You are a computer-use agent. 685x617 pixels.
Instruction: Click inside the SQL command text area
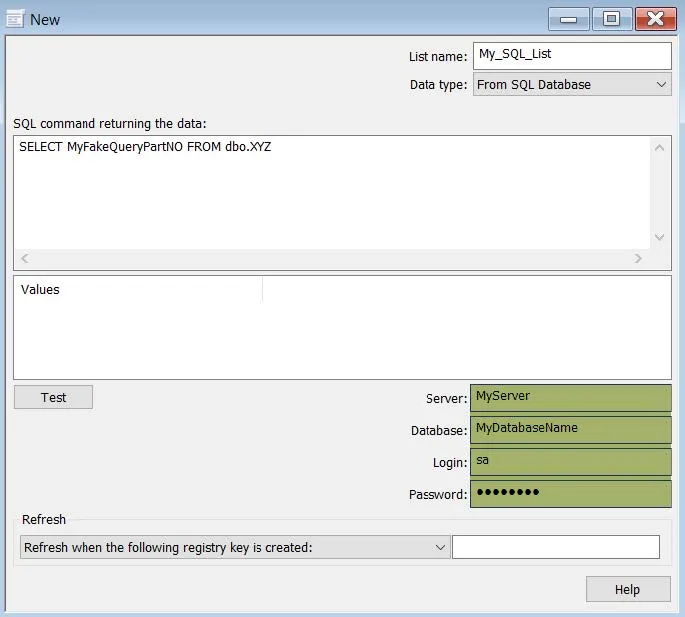(x=332, y=192)
